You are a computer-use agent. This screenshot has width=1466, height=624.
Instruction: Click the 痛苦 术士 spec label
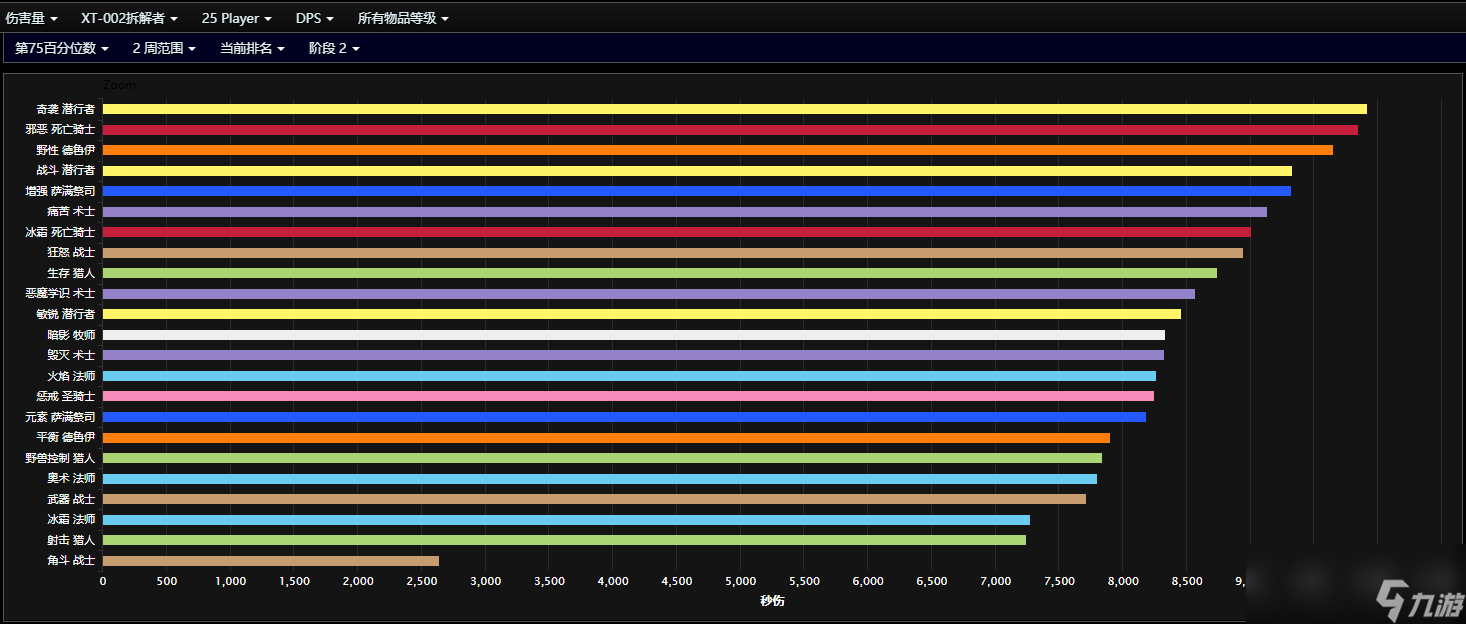click(70, 212)
